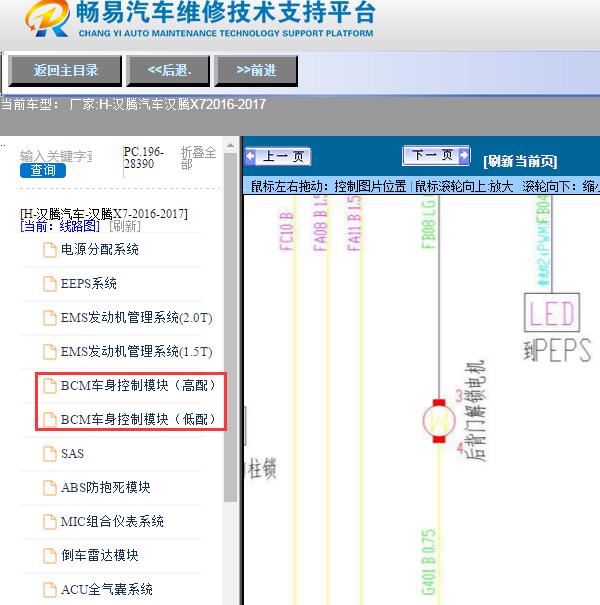600x605 pixels.
Task: Click document icon beside 倒车雷达模块
Action: point(49,555)
